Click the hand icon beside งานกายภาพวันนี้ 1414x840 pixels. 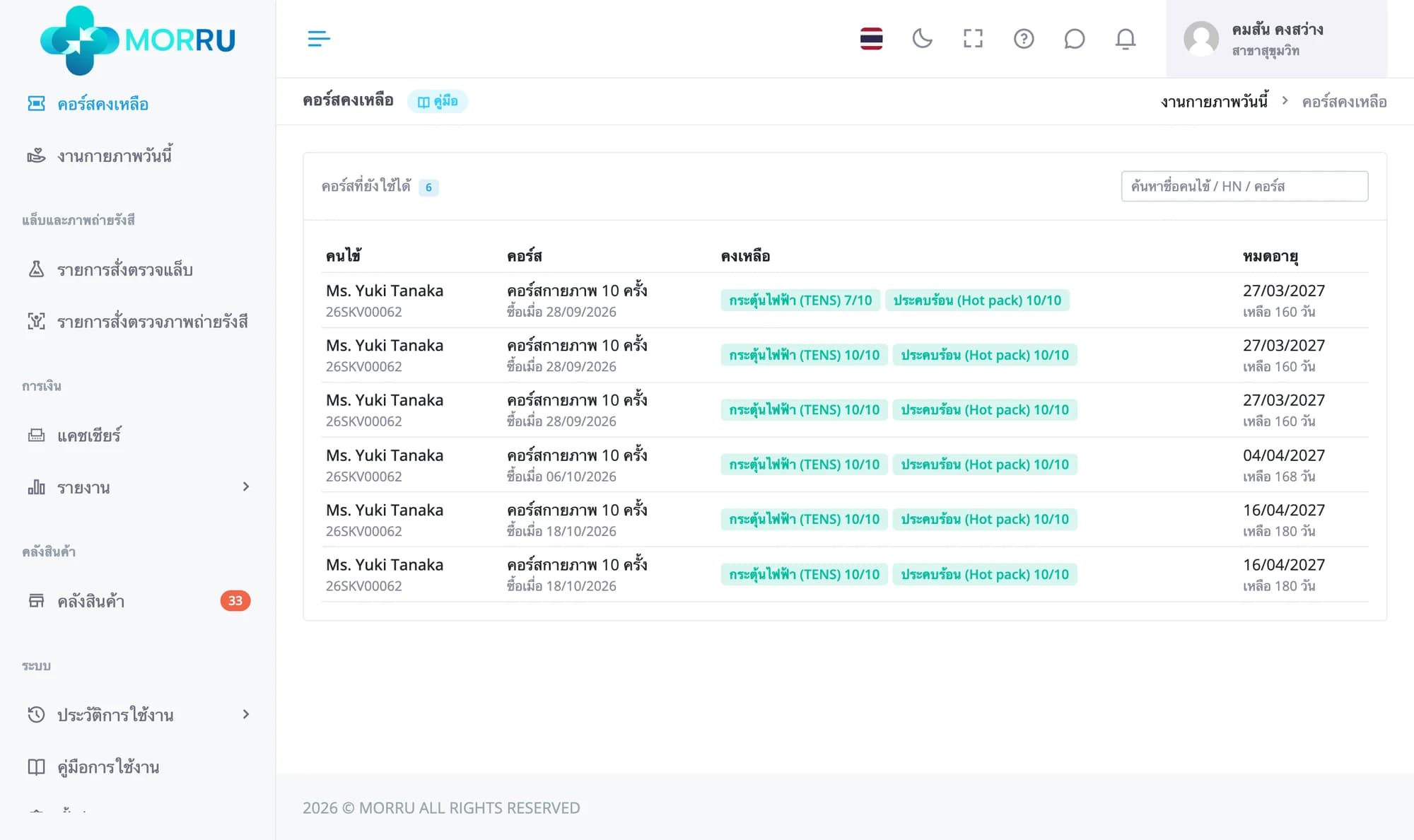click(x=36, y=156)
